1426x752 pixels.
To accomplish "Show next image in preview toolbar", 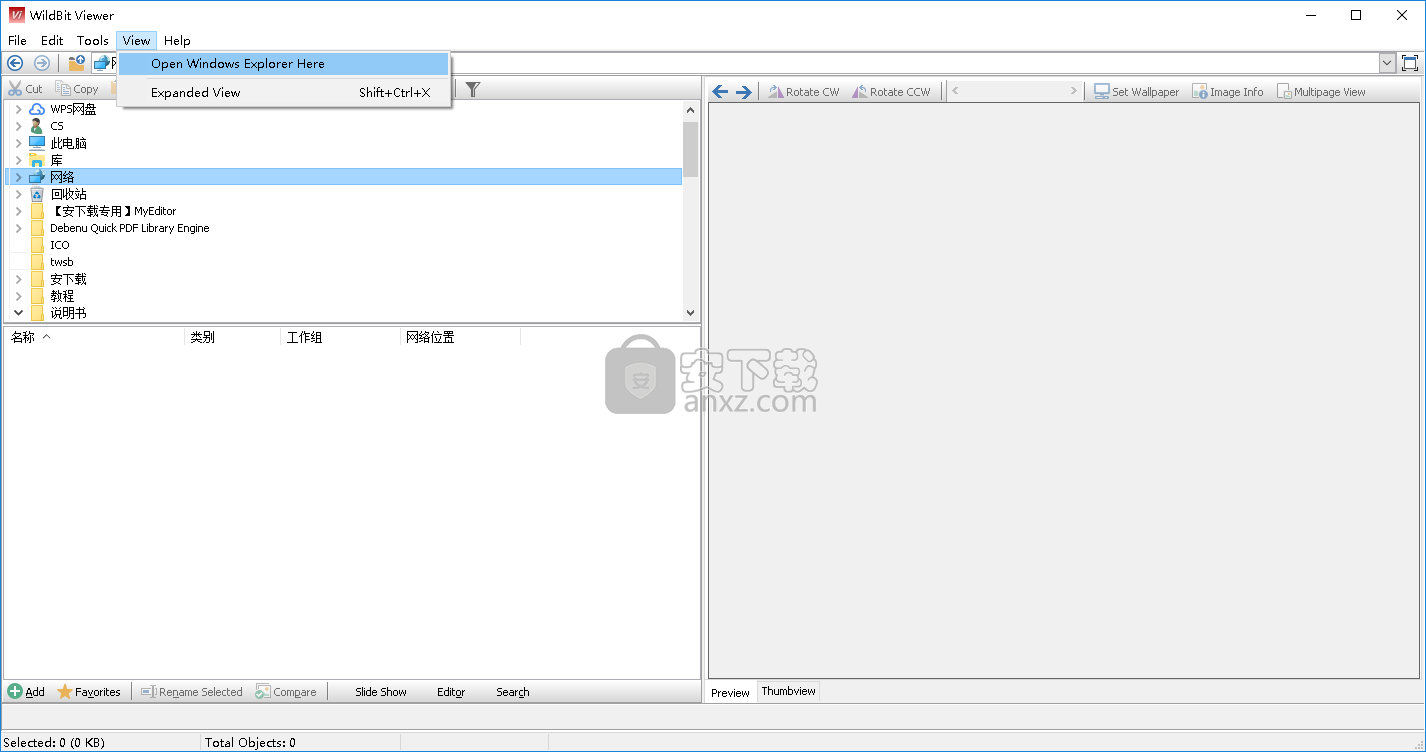I will coord(744,92).
